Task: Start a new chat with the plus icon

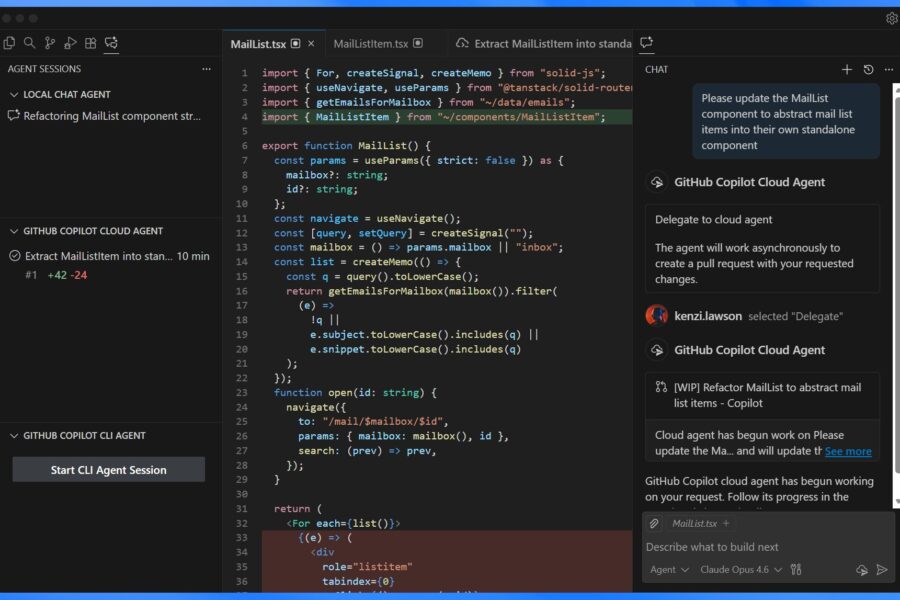Action: (x=848, y=69)
